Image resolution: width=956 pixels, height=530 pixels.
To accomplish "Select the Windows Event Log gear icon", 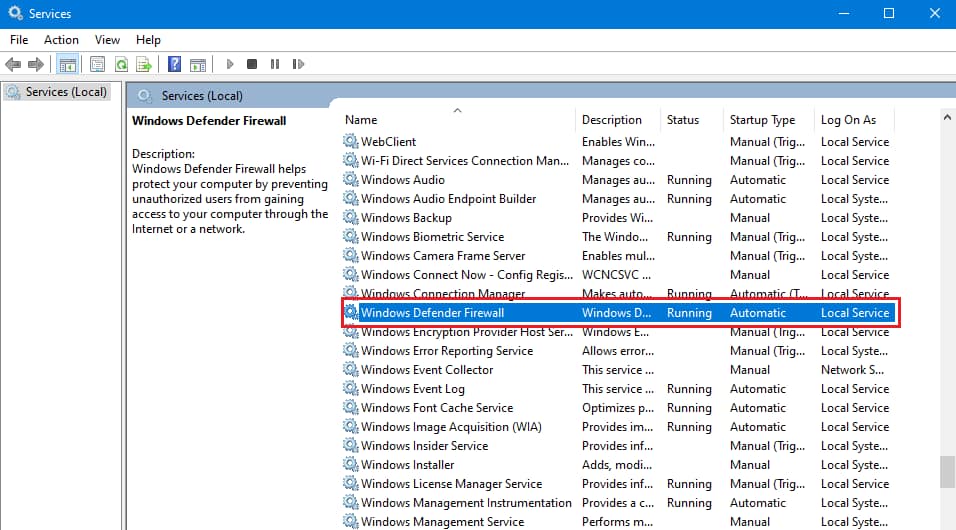I will [x=351, y=388].
